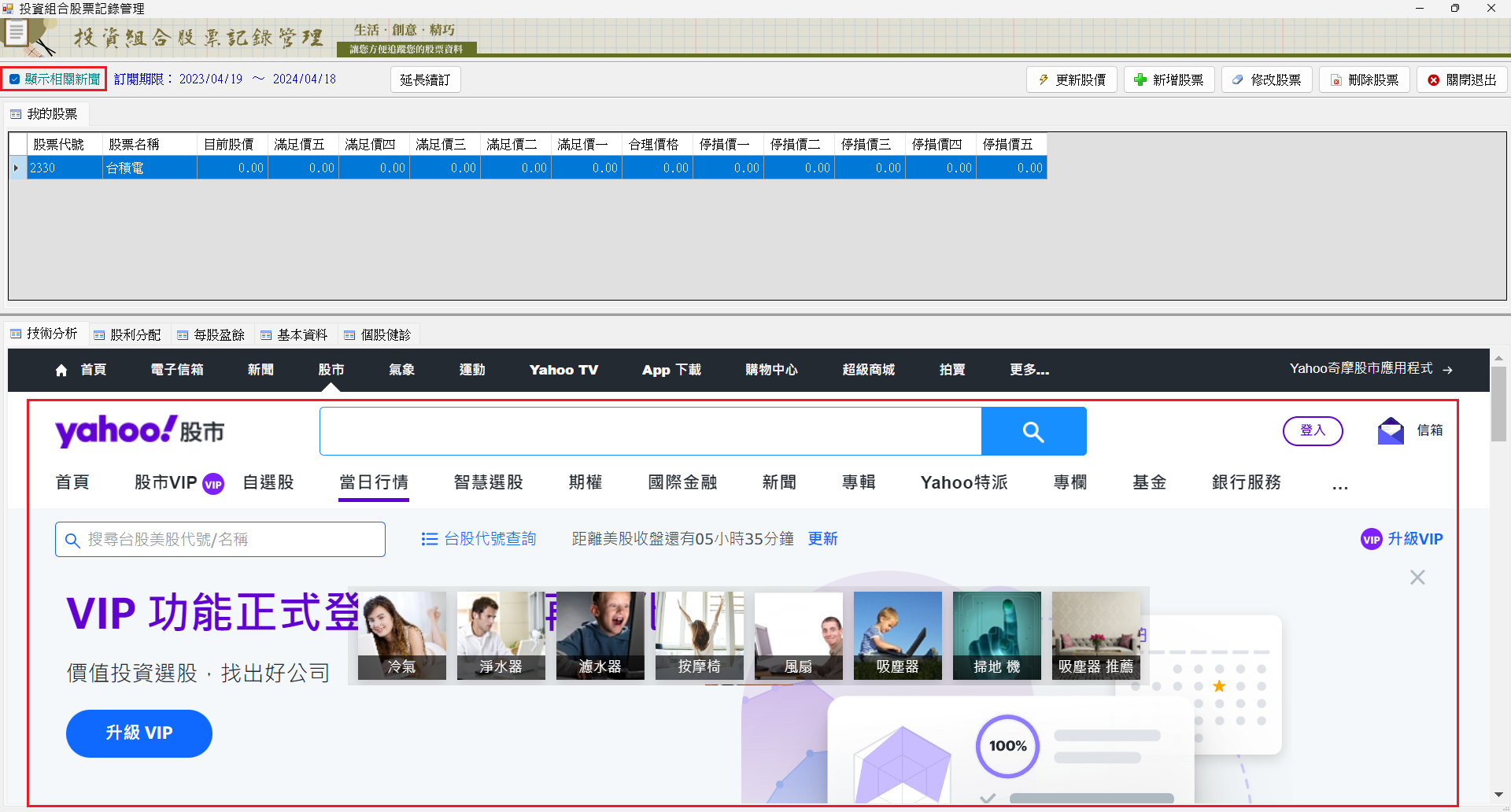Expand the 更多... menu in top bar
This screenshot has height=812, width=1511.
point(1029,370)
